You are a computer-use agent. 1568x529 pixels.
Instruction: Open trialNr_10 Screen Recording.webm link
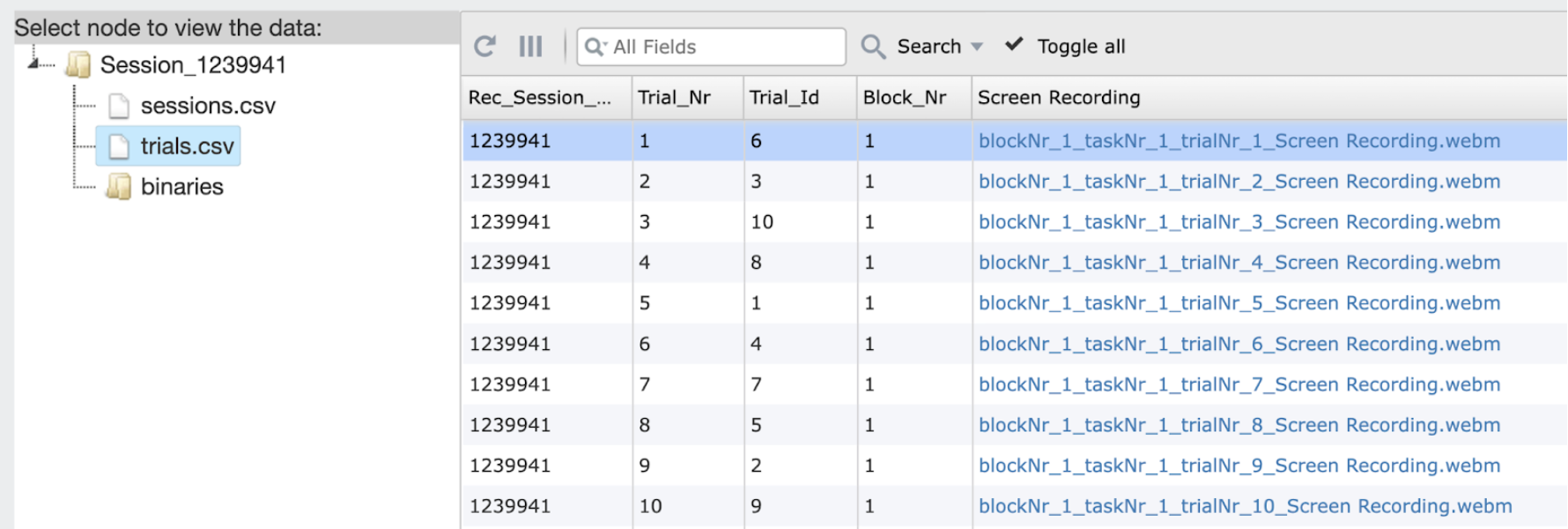coord(1245,506)
